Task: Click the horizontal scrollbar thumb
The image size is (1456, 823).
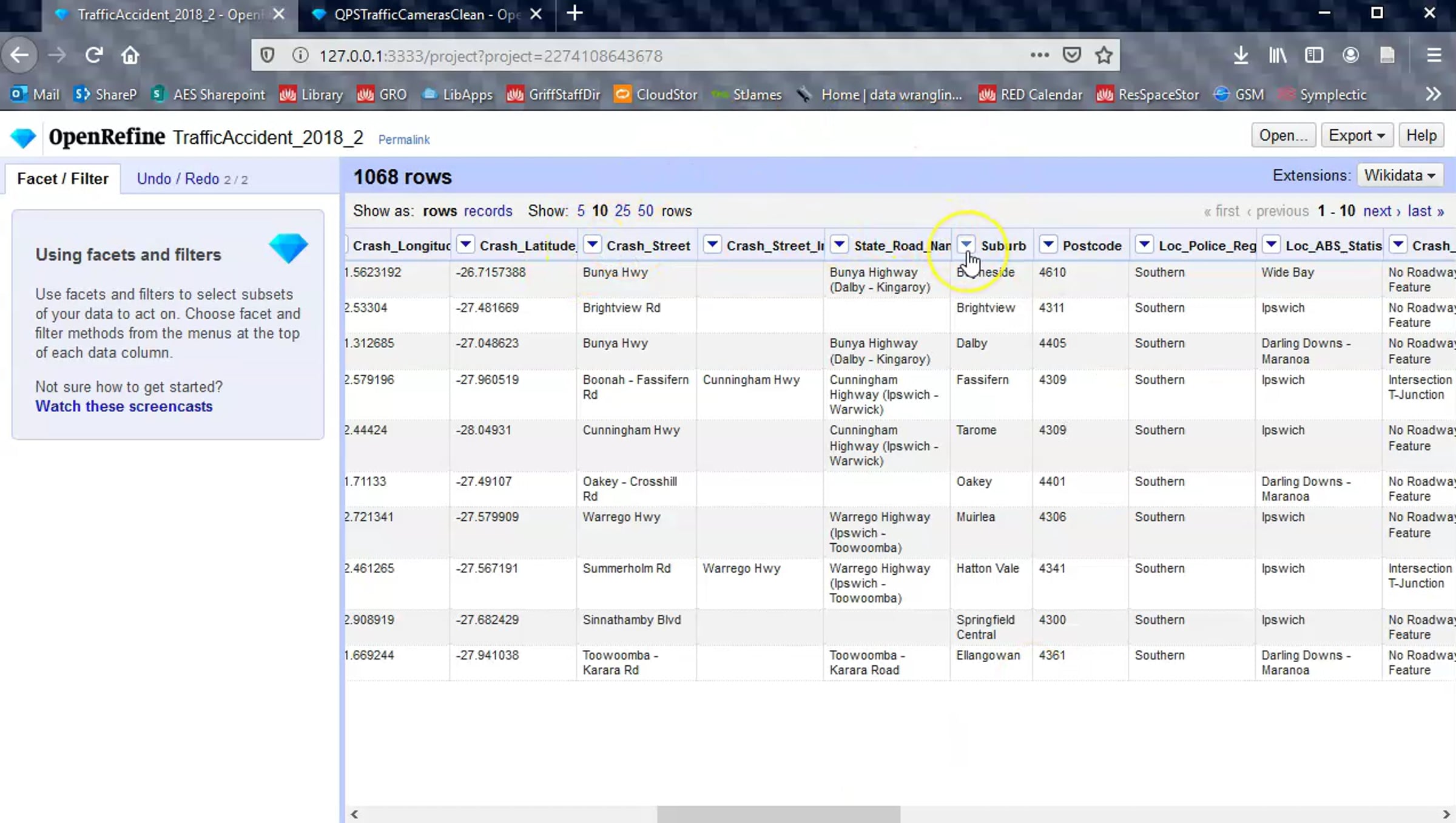Action: tap(778, 814)
